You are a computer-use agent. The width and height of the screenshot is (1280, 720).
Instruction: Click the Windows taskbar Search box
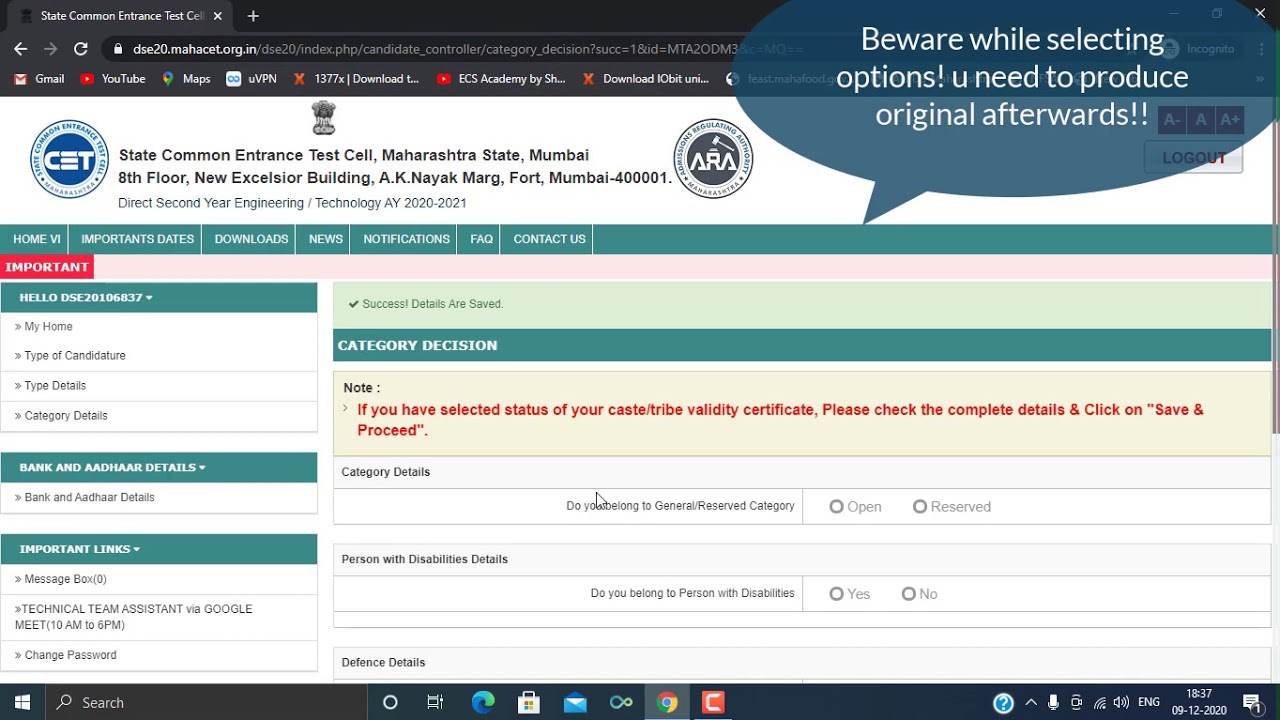pos(205,702)
